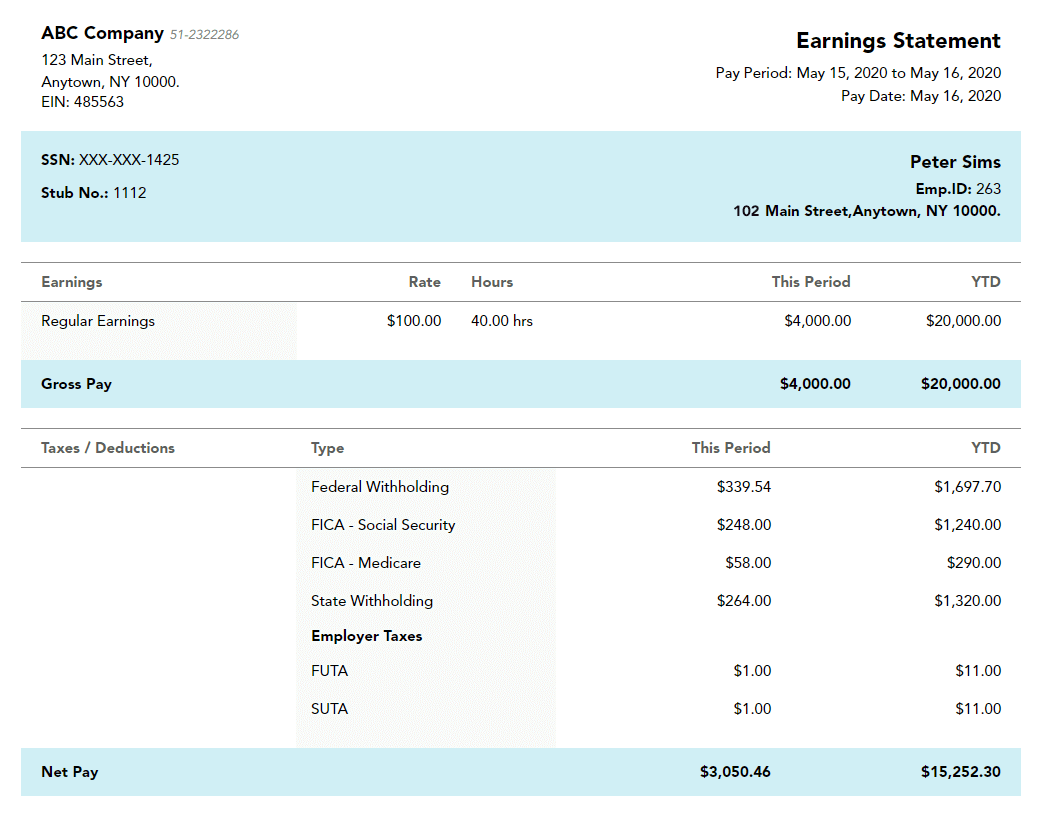Viewport: 1044px width, 823px height.
Task: Click the Employer Taxes subheading
Action: point(366,636)
